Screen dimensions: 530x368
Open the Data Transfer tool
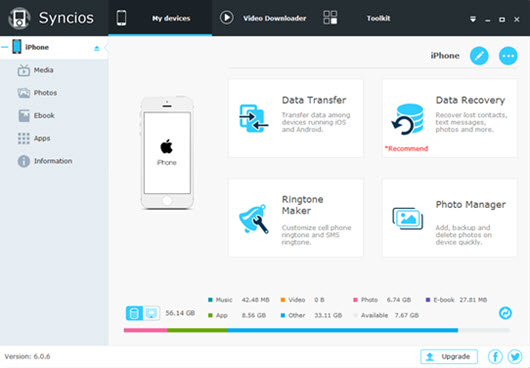[x=296, y=118]
